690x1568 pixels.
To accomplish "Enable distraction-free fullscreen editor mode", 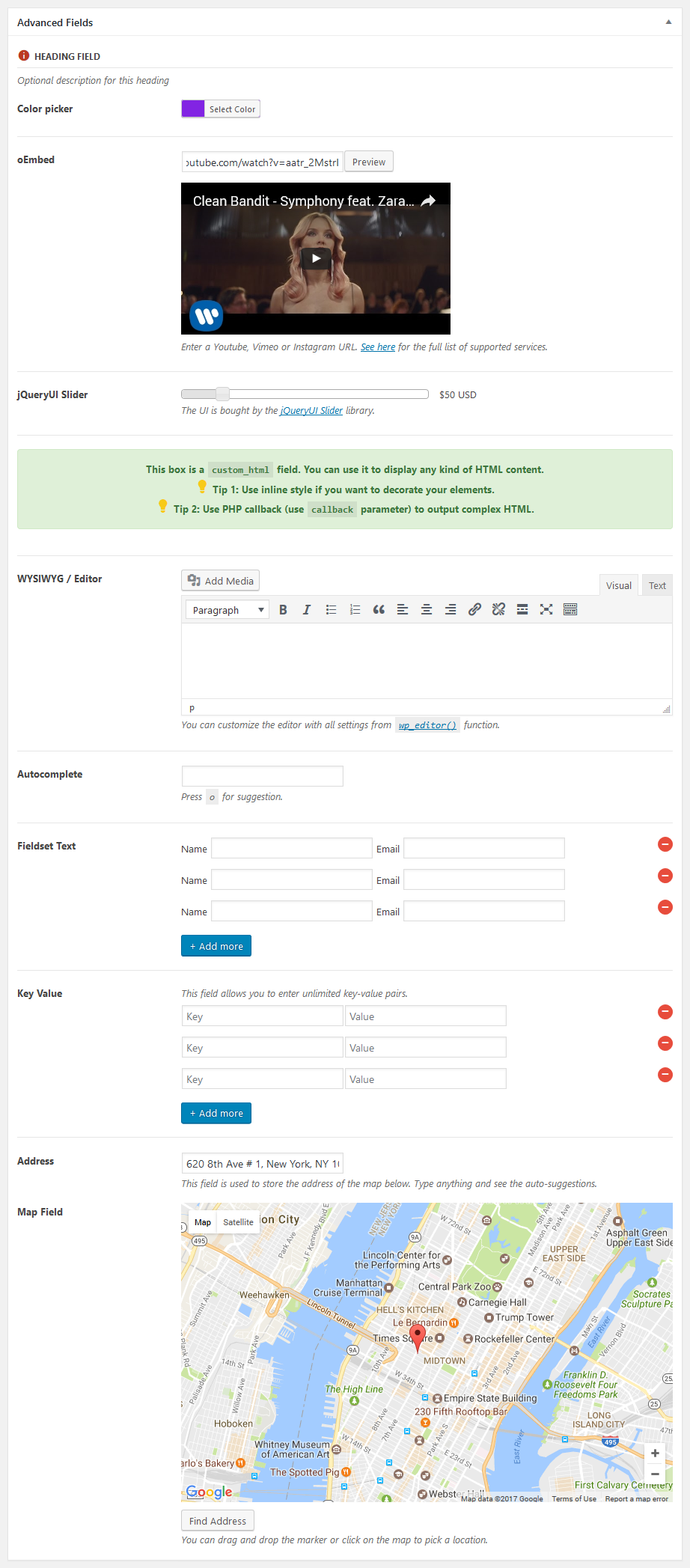I will pyautogui.click(x=546, y=610).
